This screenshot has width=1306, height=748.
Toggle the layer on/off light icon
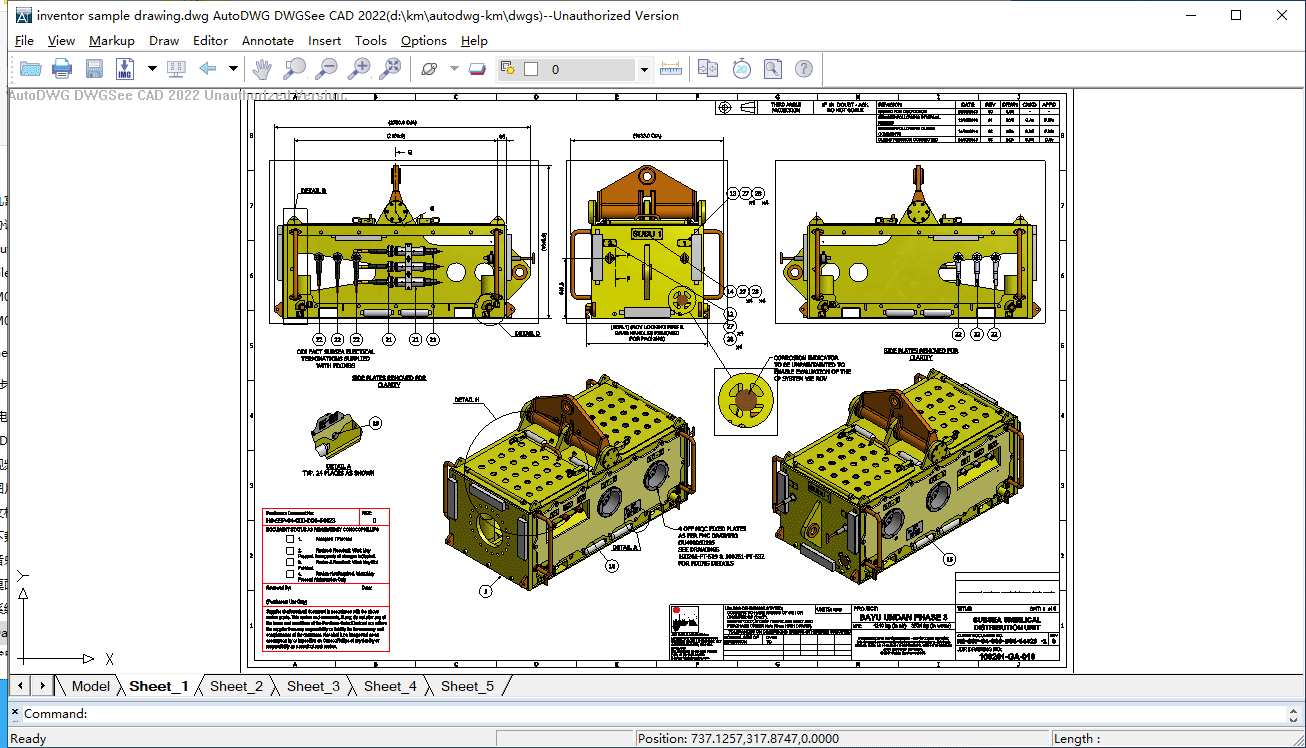pyautogui.click(x=508, y=69)
